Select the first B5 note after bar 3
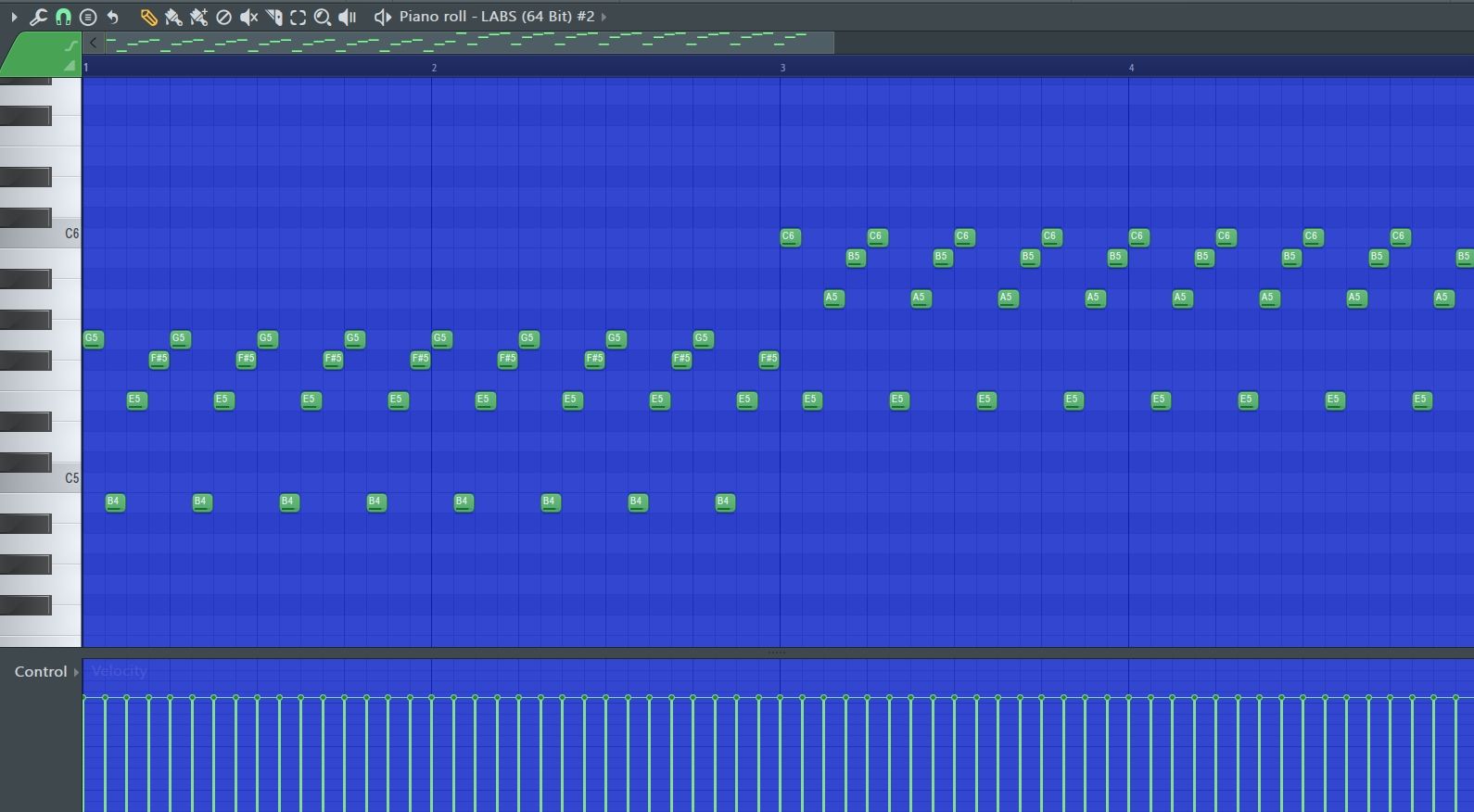1474x812 pixels. pos(856,258)
